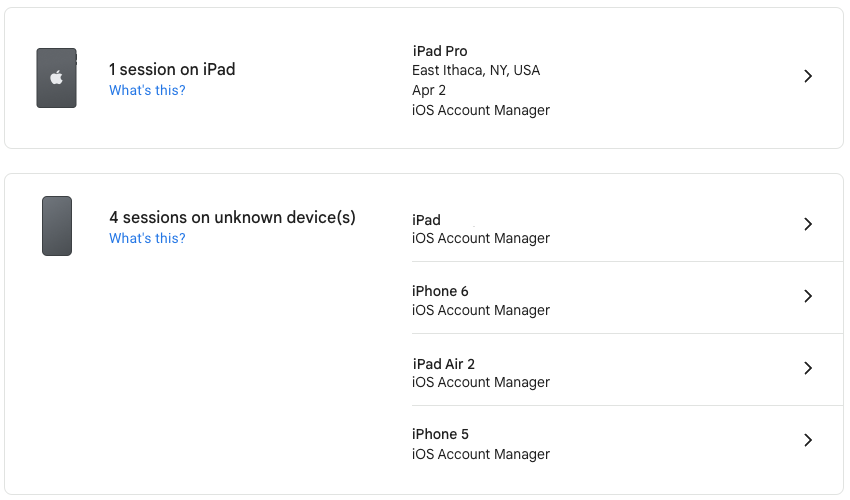Click the "1 session on iPad" heading
Screen dimensions: 850x500
(172, 70)
